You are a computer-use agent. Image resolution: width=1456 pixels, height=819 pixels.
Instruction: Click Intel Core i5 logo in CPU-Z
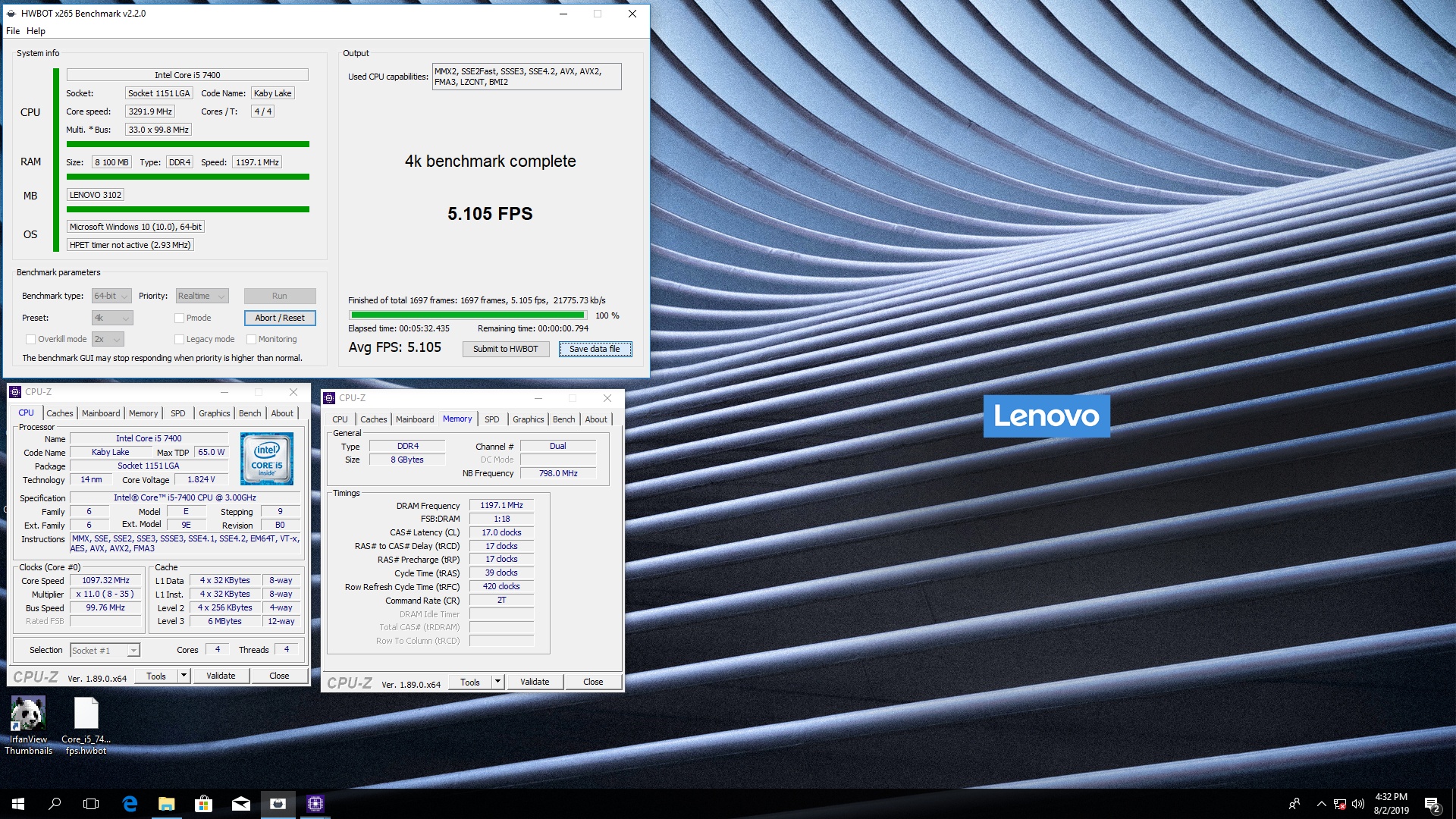click(267, 459)
